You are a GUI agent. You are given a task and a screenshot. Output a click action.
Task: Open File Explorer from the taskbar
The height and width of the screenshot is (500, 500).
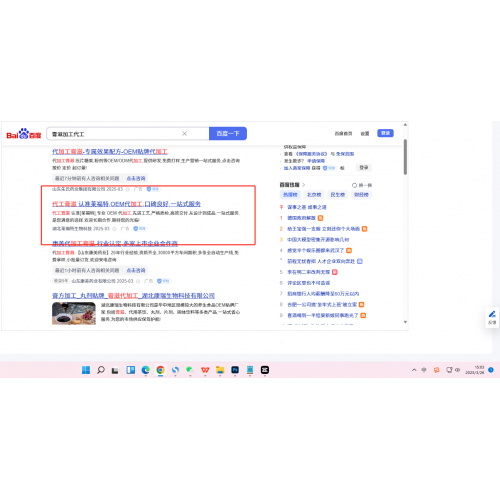(x=220, y=370)
